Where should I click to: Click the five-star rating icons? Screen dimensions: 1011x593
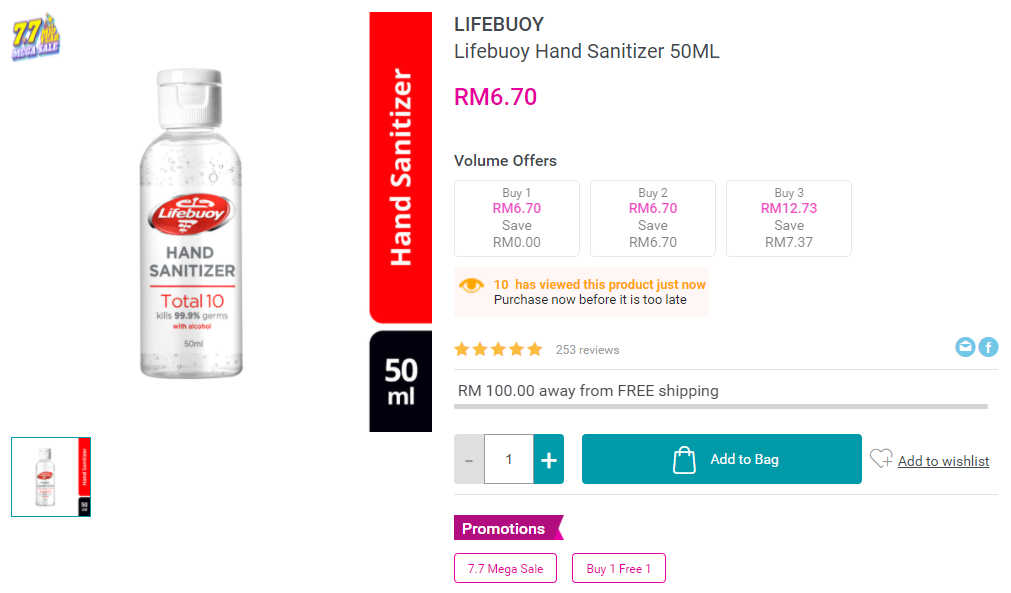tap(498, 349)
